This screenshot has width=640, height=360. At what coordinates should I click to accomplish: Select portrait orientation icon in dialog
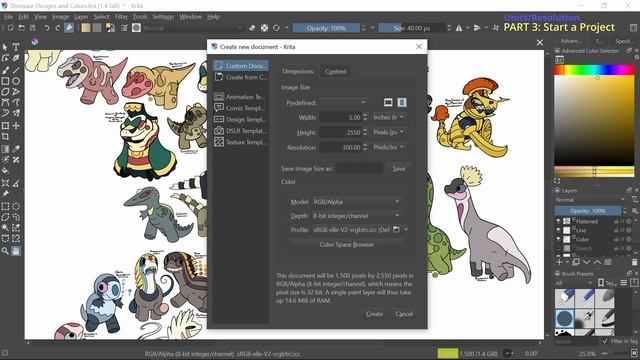coord(402,102)
